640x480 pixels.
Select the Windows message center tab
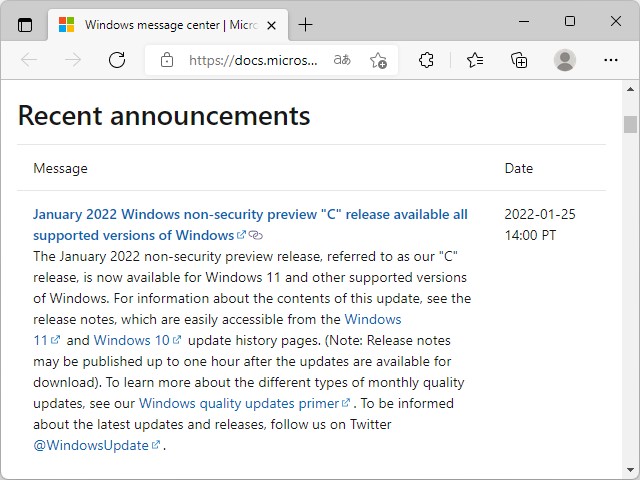click(168, 25)
